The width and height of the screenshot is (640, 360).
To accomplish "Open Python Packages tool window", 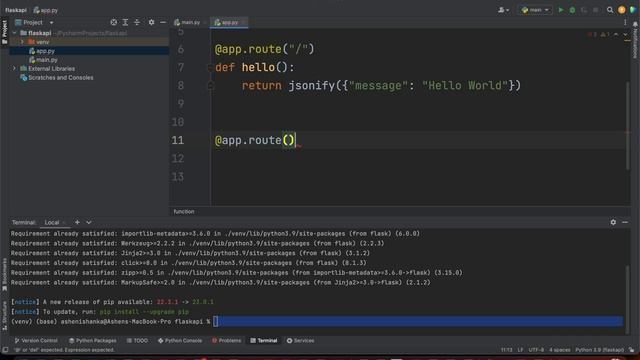I will tap(93, 340).
